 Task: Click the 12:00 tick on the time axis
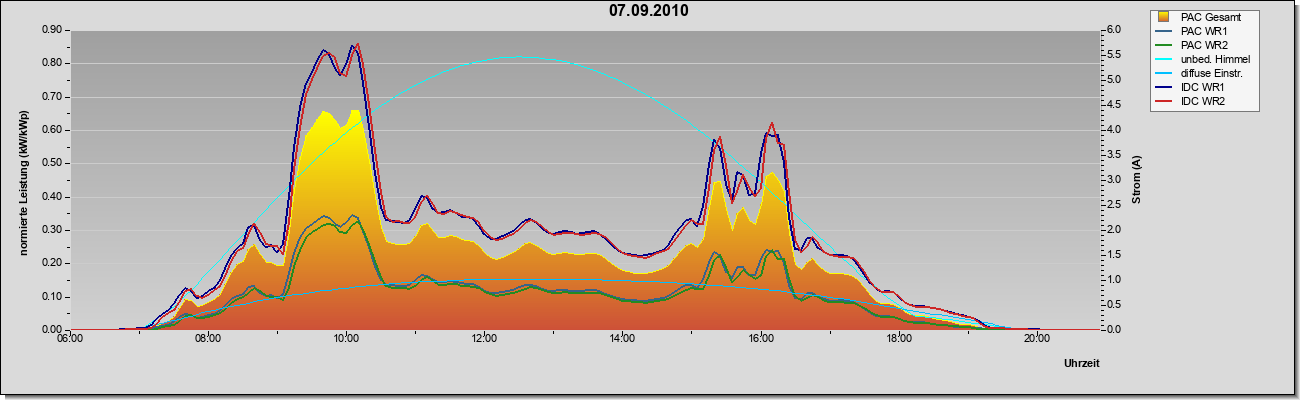(484, 338)
